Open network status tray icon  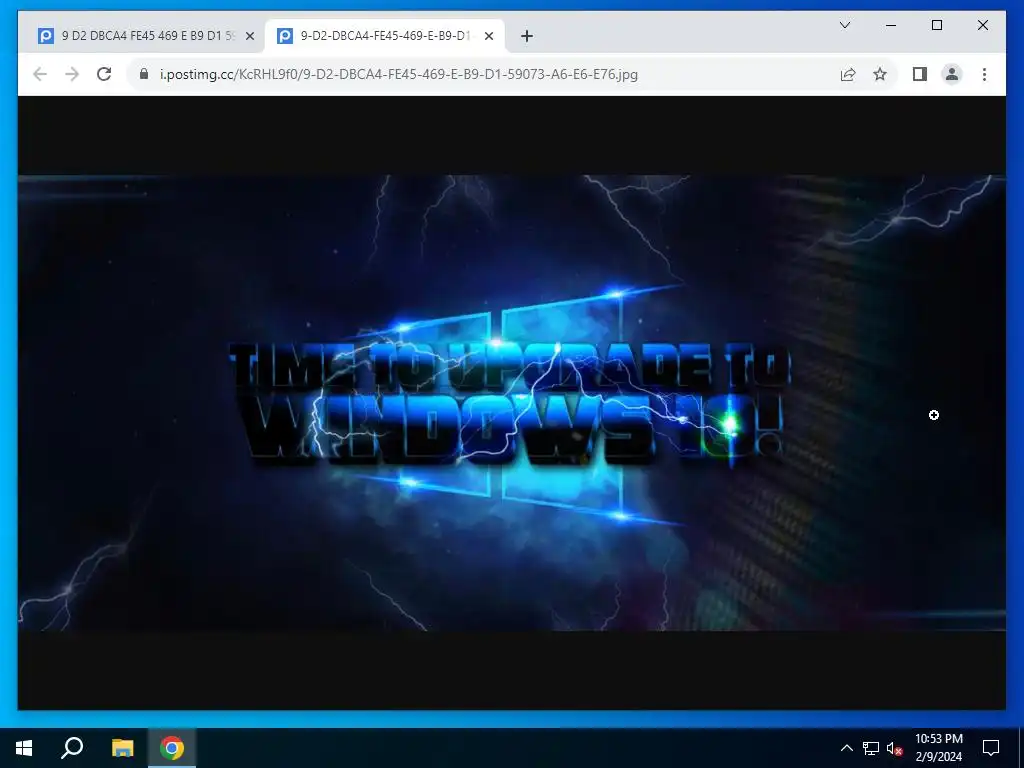(871, 748)
